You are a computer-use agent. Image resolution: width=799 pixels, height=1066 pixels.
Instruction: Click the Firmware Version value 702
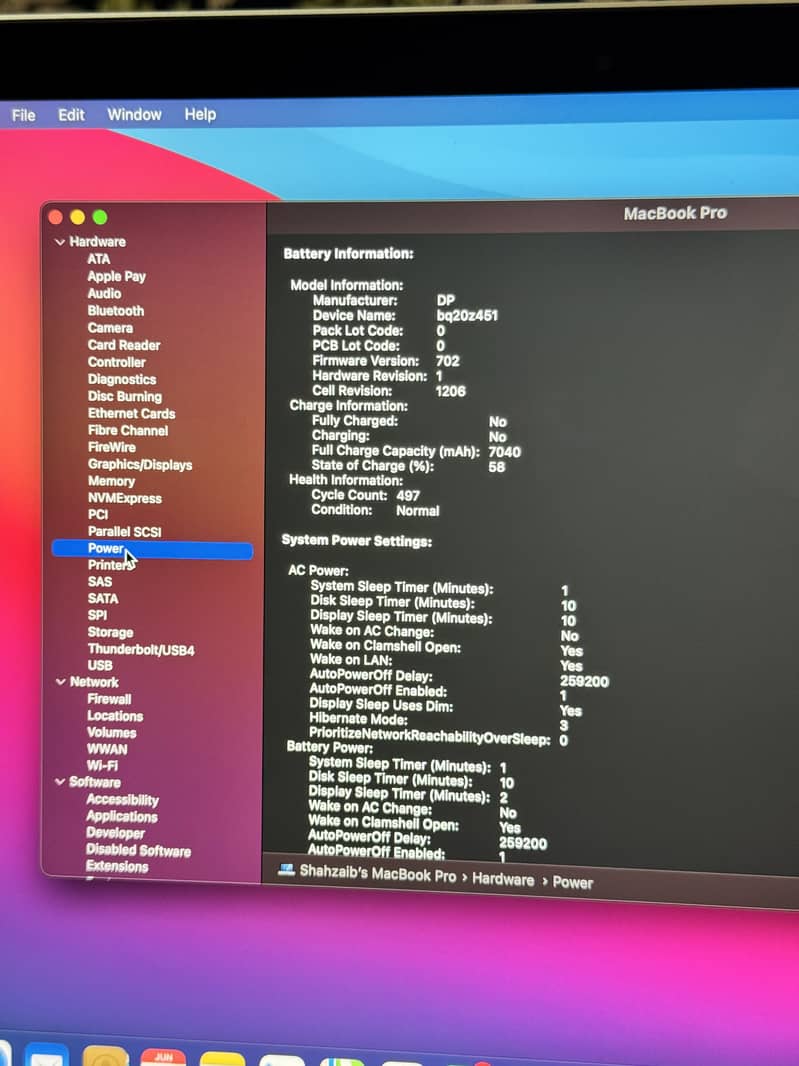point(447,361)
